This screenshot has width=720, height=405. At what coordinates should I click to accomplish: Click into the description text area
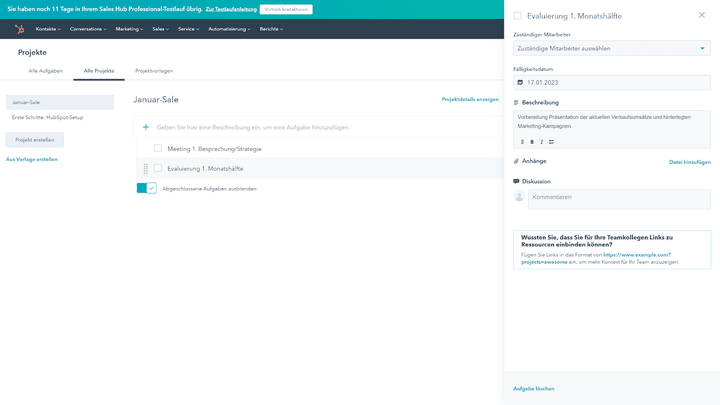coord(612,122)
